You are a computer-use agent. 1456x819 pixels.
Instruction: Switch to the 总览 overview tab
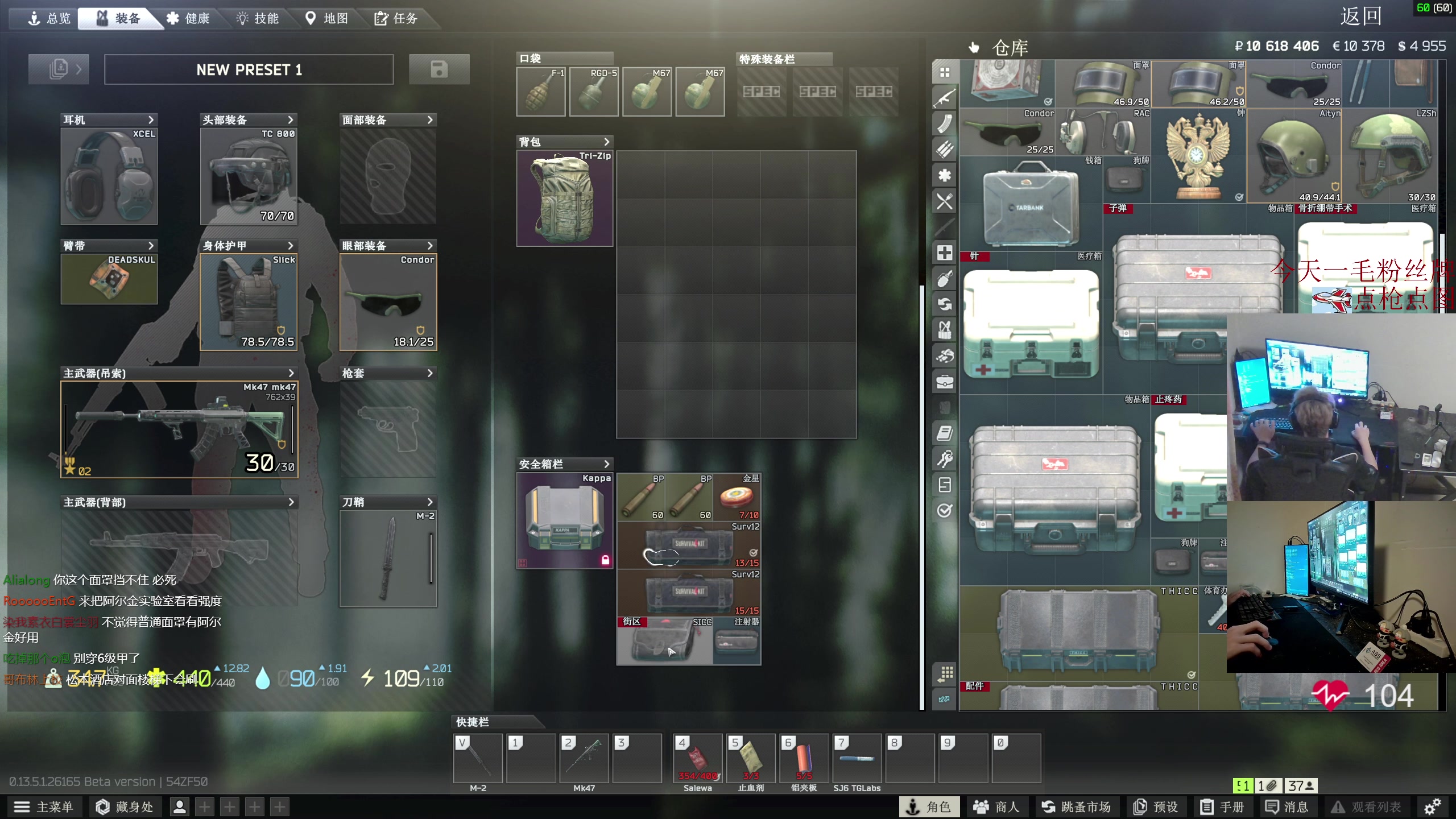click(49, 18)
